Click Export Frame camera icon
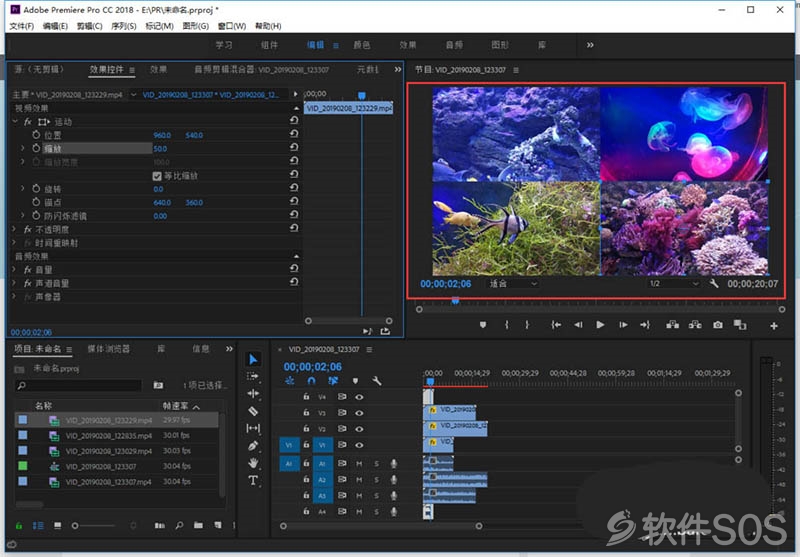800x557 pixels. [718, 324]
